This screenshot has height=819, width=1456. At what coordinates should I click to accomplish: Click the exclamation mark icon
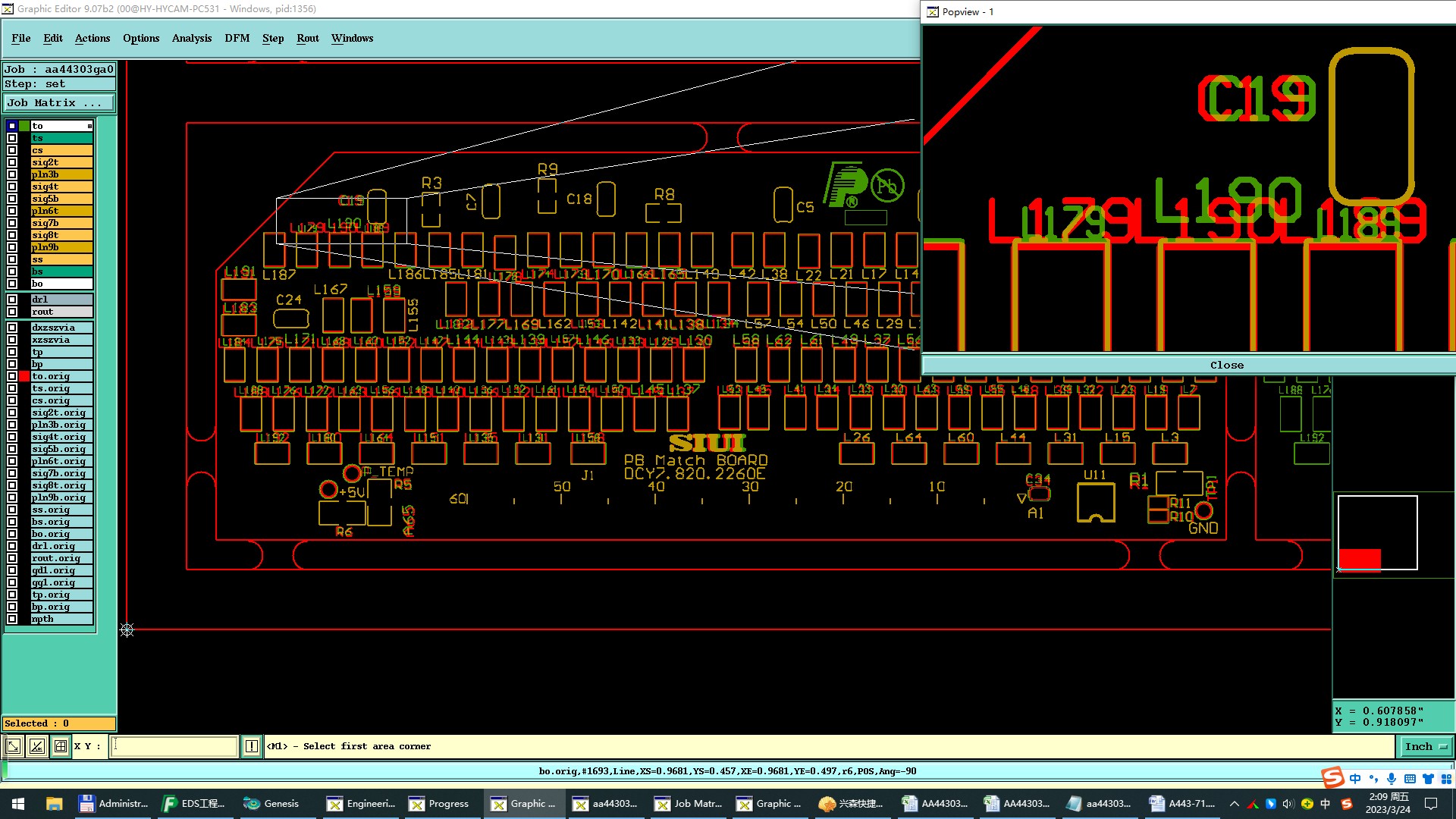pos(252,746)
